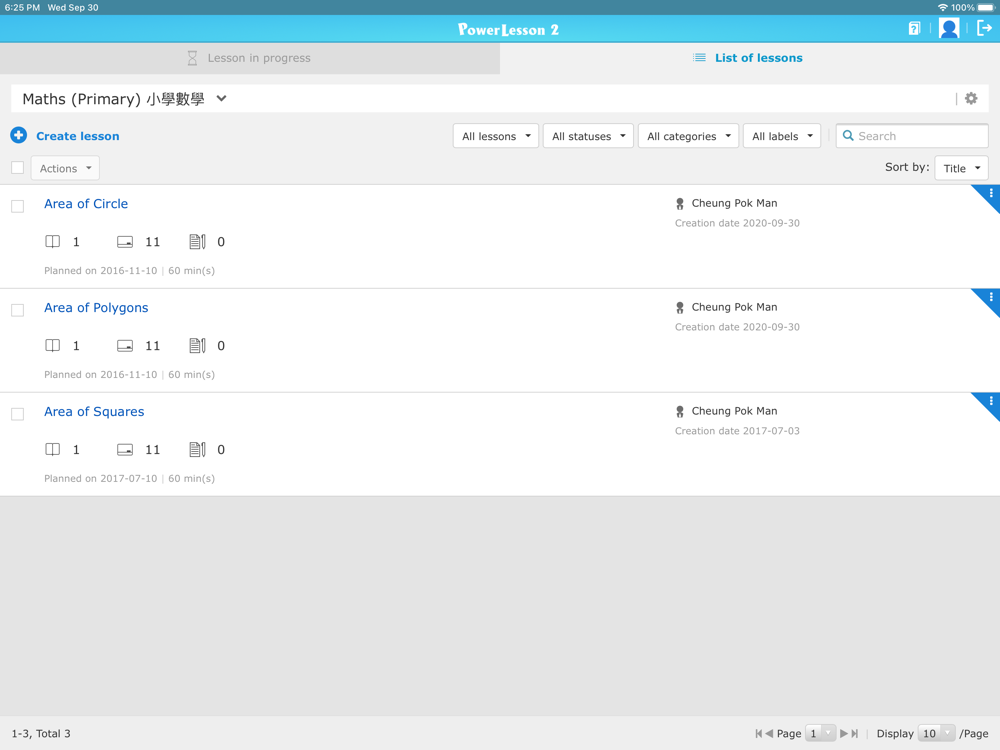Click the worksheet icon in Area of Squares row
This screenshot has height=750, width=1000.
click(x=197, y=450)
